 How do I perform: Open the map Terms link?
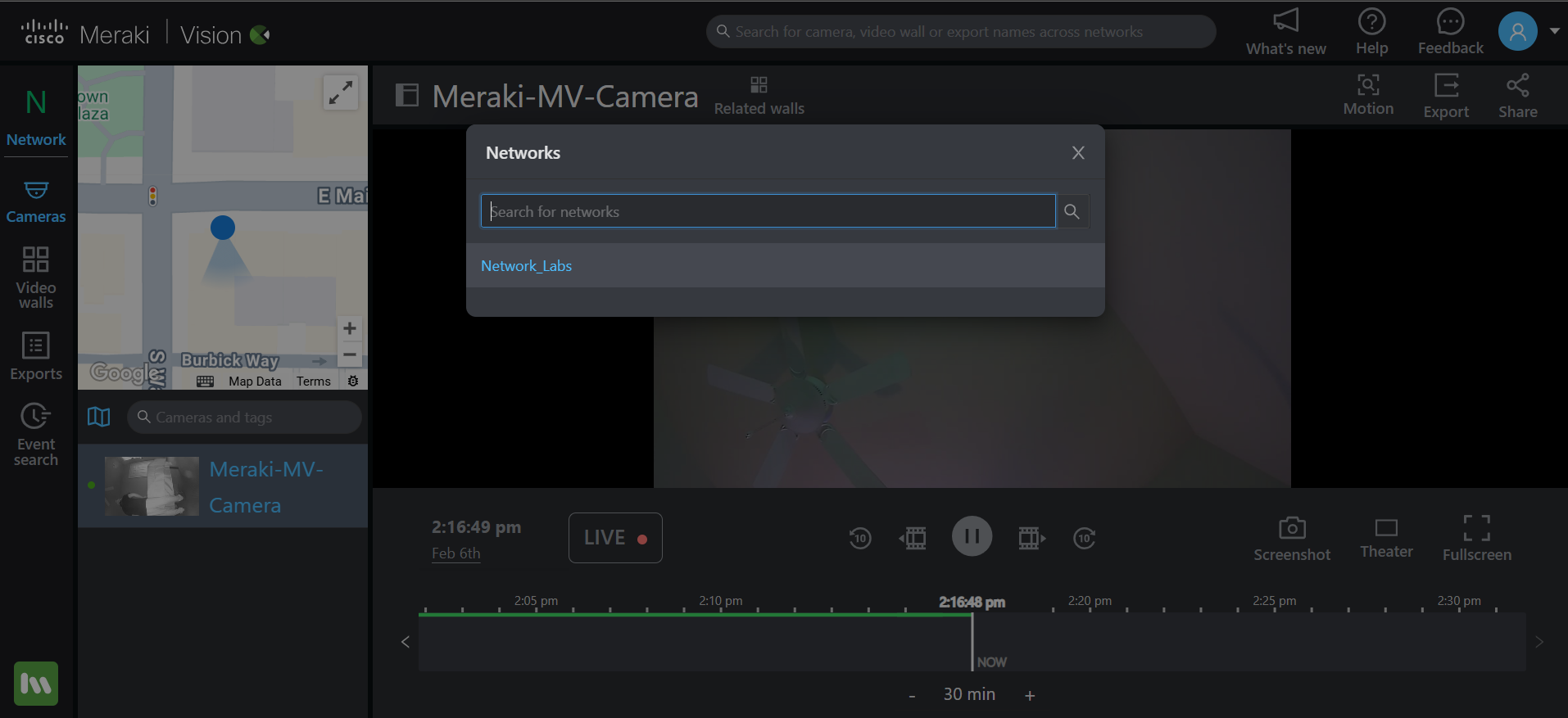[314, 382]
